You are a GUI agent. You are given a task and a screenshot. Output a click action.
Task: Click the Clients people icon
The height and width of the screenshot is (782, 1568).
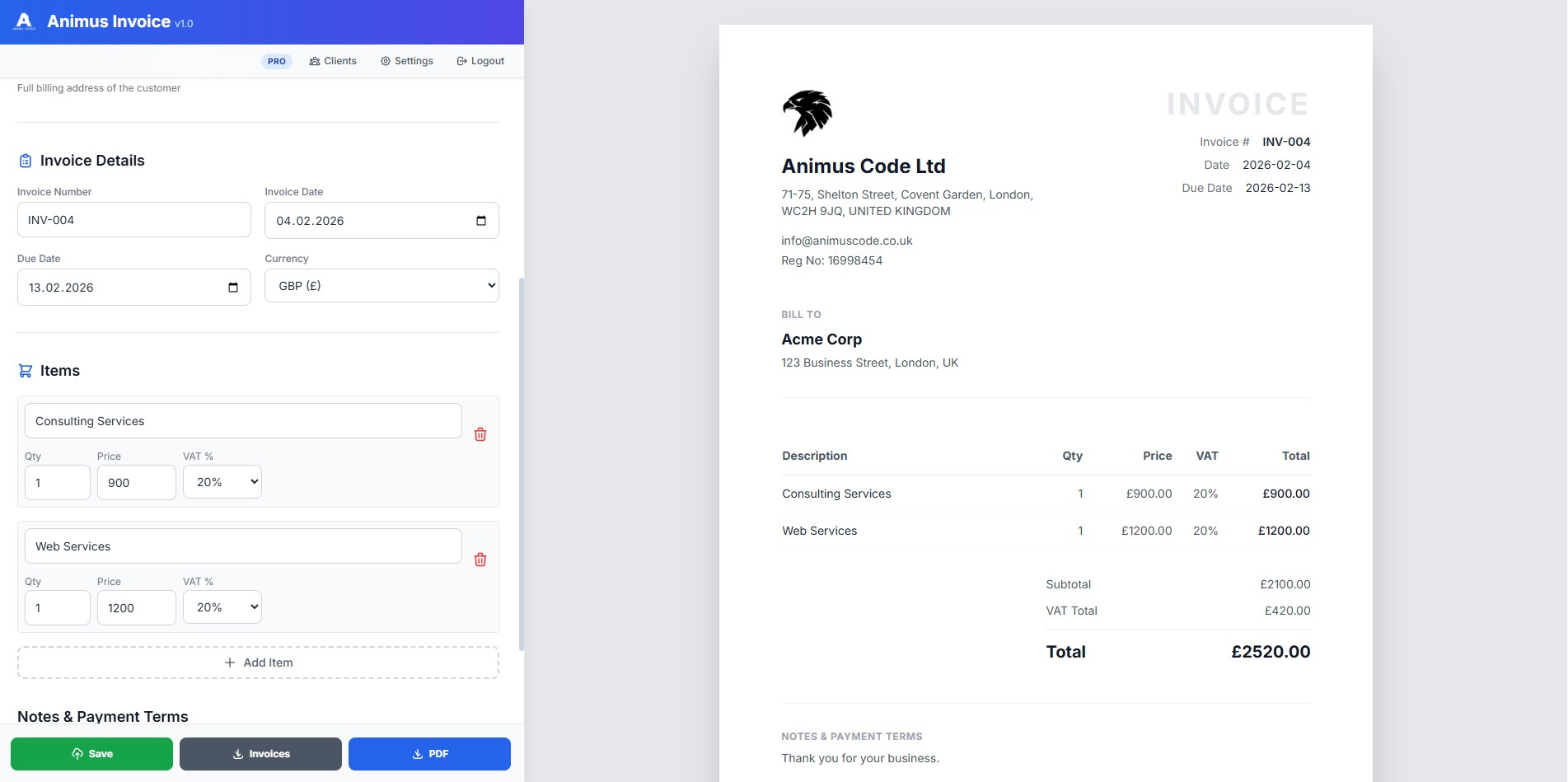click(x=314, y=60)
